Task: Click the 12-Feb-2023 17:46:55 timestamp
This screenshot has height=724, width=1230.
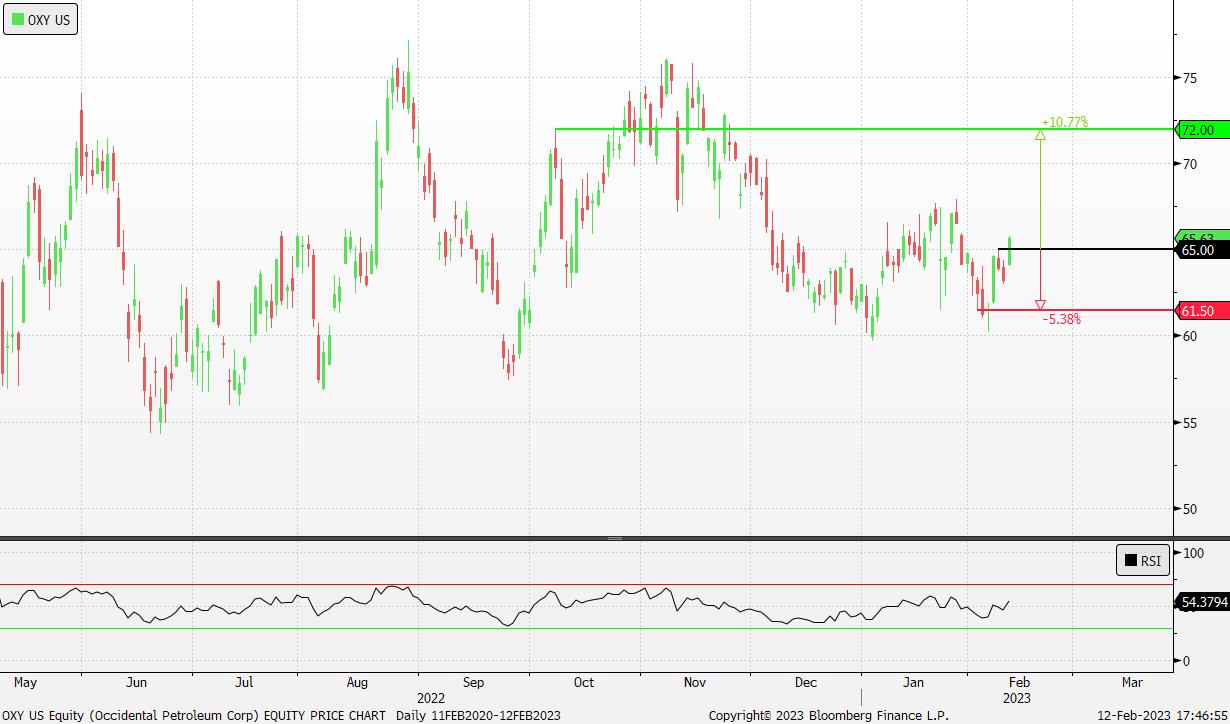Action: click(1161, 715)
